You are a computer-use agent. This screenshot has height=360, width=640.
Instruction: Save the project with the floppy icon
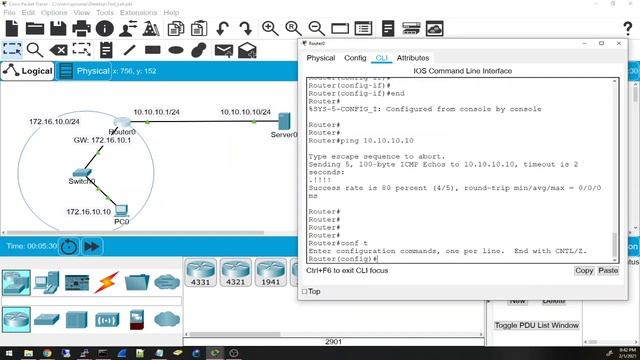click(58, 29)
